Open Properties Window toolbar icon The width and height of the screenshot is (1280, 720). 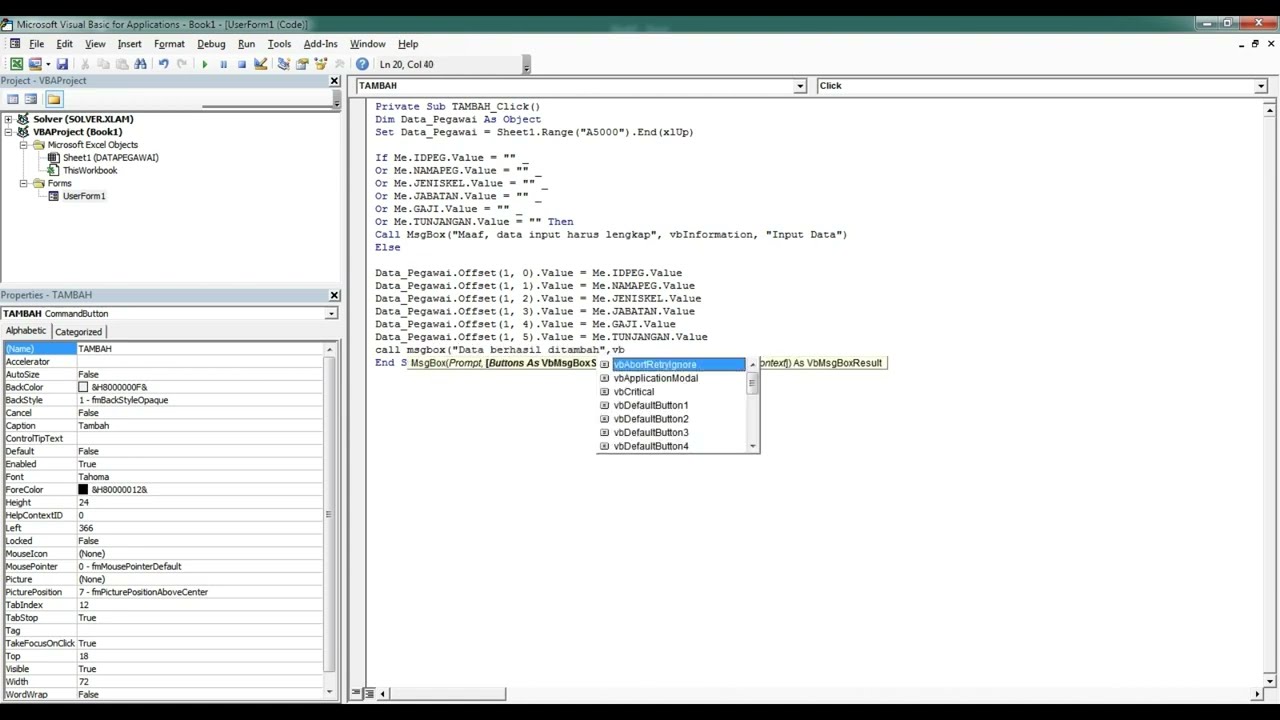[302, 64]
